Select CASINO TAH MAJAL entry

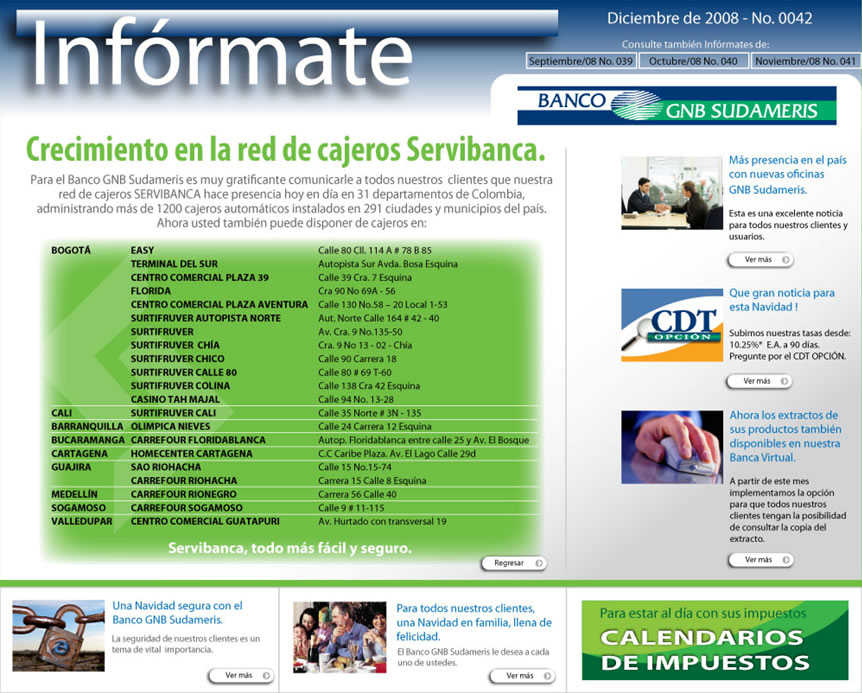175,400
